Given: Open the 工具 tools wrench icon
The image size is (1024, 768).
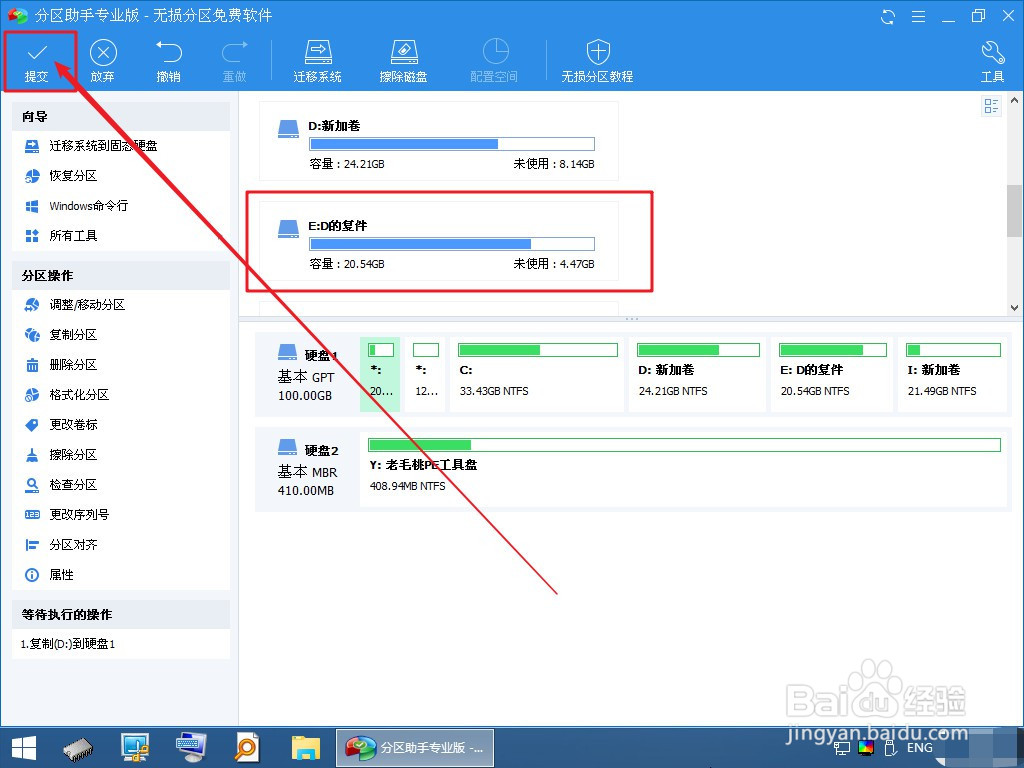Looking at the screenshot, I should [992, 52].
